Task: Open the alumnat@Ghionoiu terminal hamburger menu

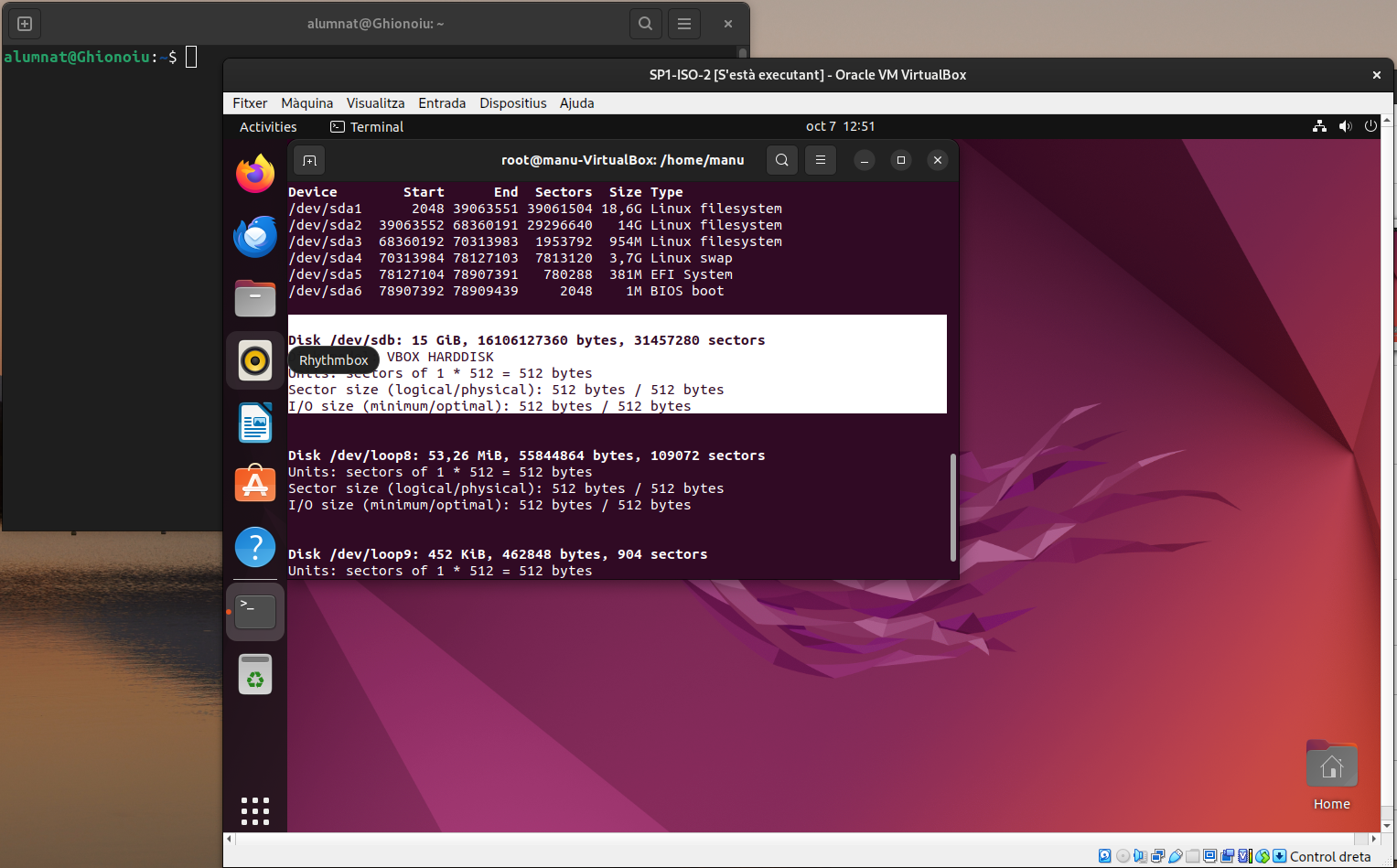Action: (684, 24)
